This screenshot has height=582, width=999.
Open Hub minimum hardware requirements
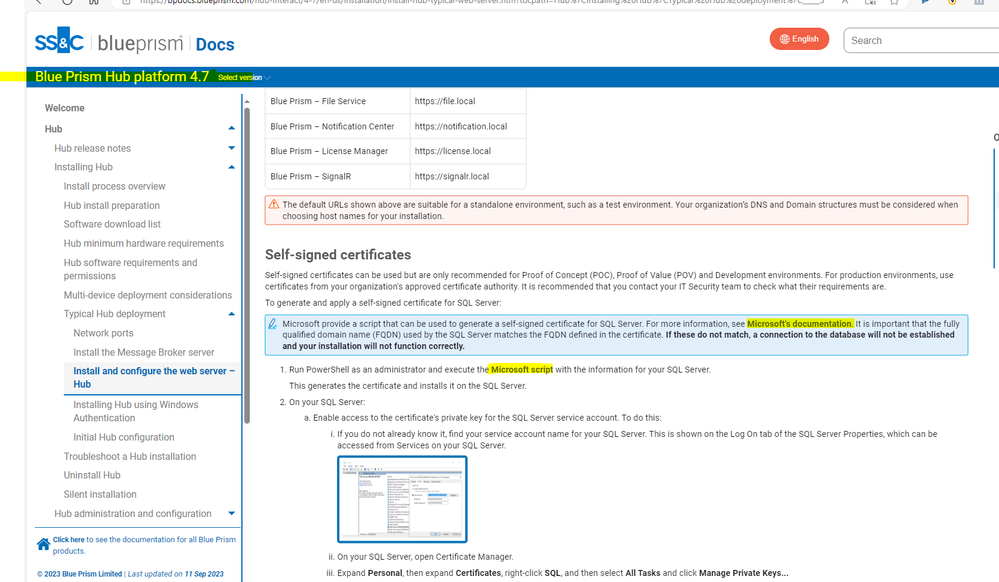pyautogui.click(x=143, y=243)
